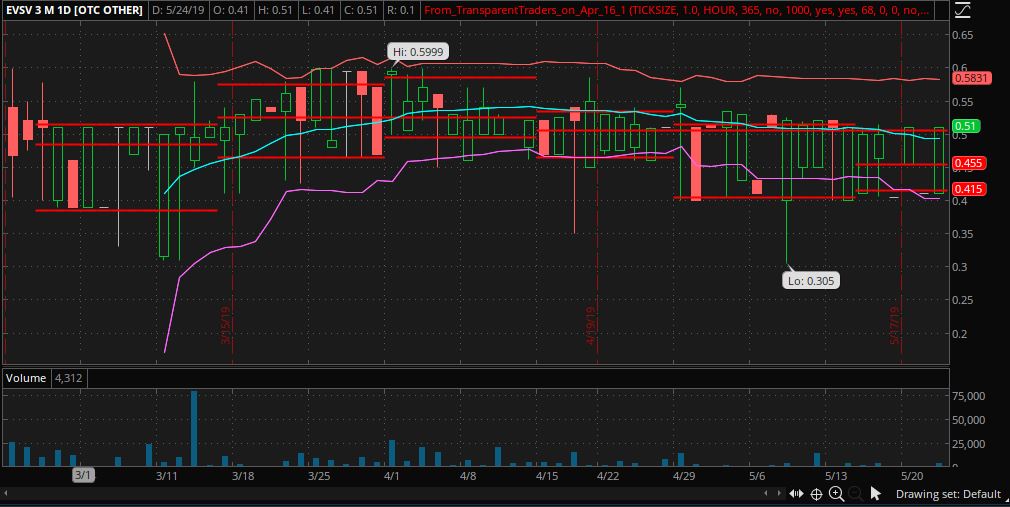The image size is (1010, 507).
Task: Click the From_TransparentTraders study title
Action: point(676,10)
